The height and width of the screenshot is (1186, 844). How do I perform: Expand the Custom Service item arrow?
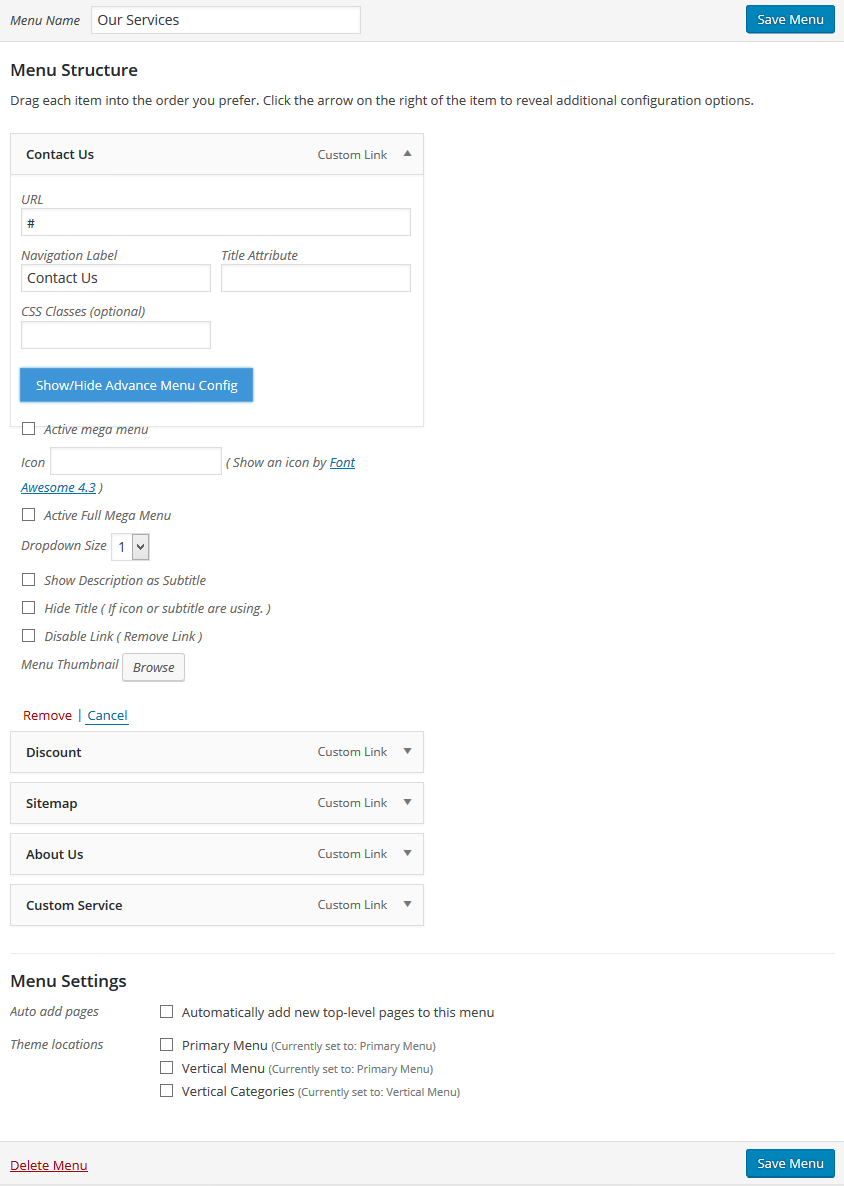[408, 904]
